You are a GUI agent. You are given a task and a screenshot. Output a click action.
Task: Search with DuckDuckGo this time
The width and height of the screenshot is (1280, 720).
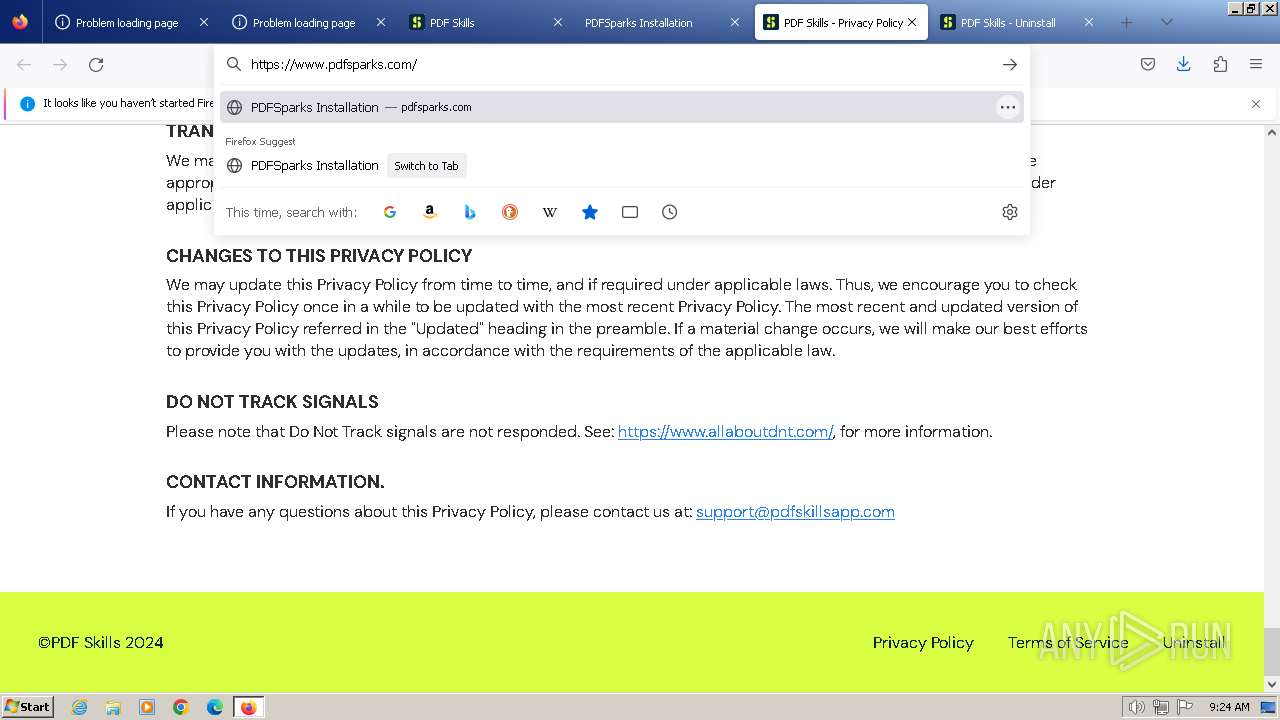point(510,212)
